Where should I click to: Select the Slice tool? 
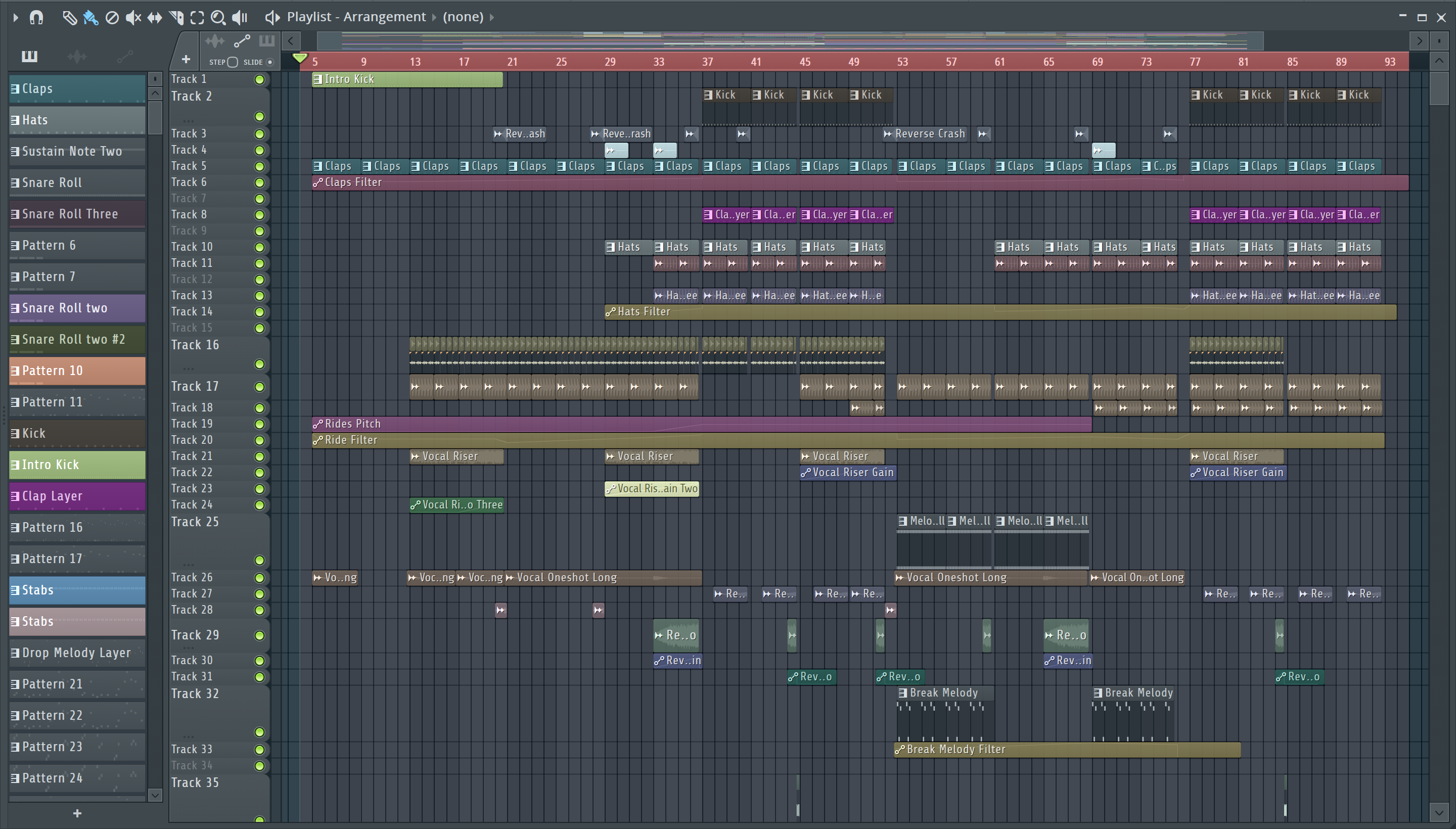point(176,18)
